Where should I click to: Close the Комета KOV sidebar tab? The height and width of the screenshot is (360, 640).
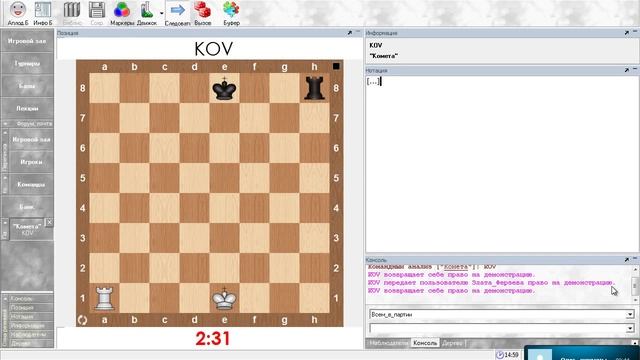point(49,222)
